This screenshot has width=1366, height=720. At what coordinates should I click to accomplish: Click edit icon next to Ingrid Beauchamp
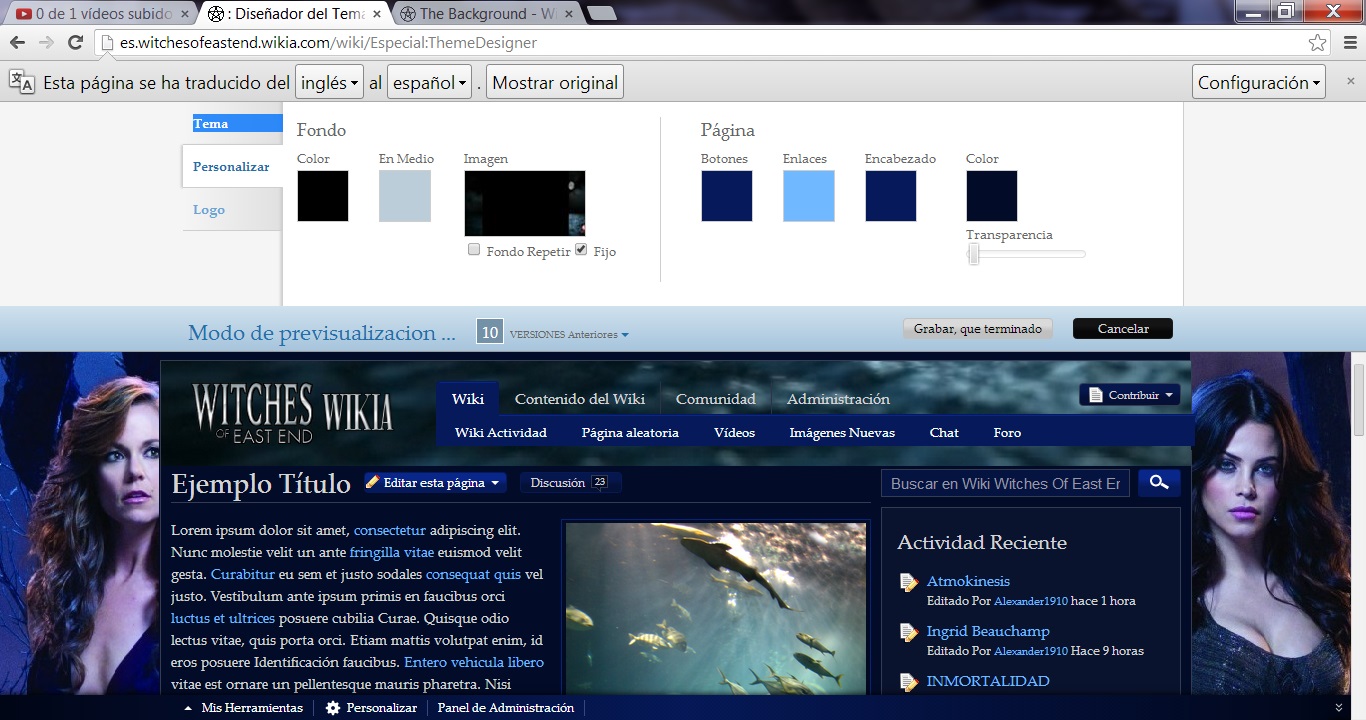[x=908, y=632]
